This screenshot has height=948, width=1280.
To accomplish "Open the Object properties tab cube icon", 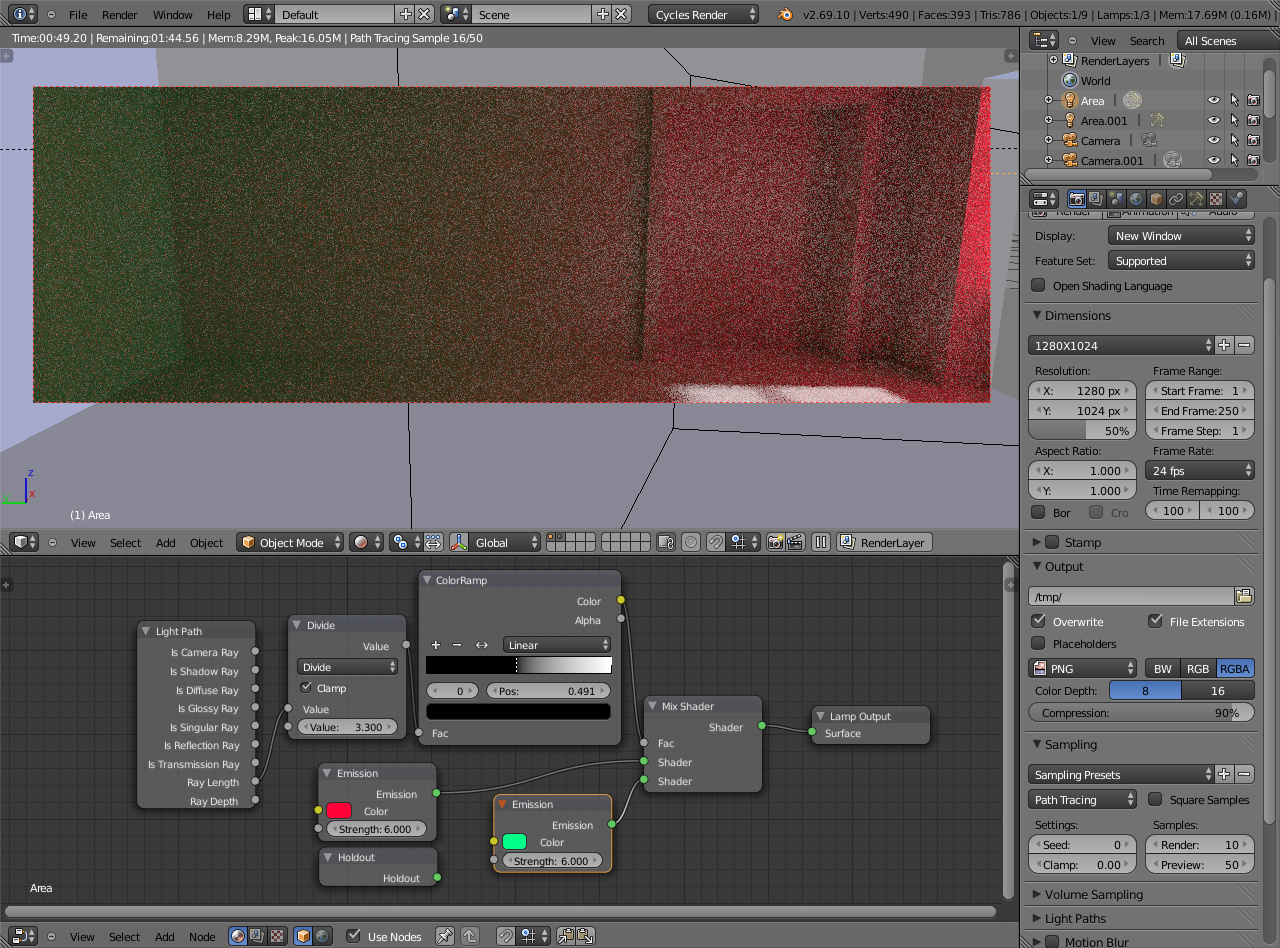I will pos(1156,199).
